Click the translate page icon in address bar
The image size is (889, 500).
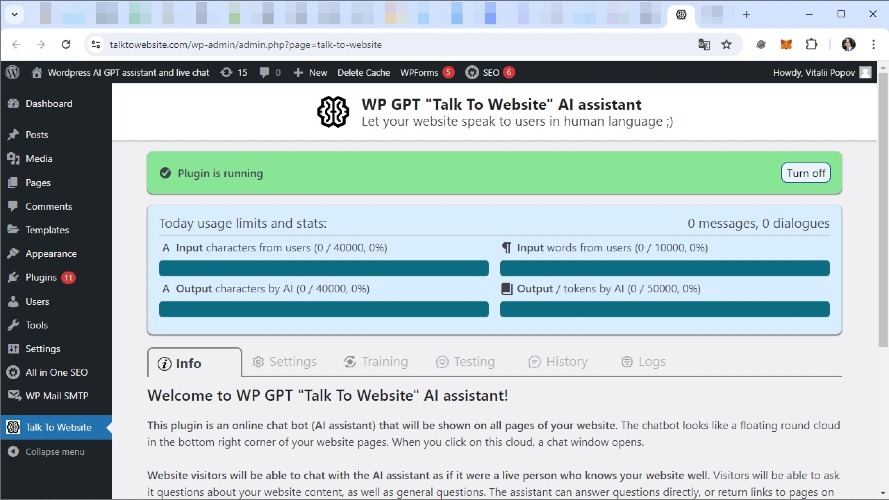(x=704, y=44)
